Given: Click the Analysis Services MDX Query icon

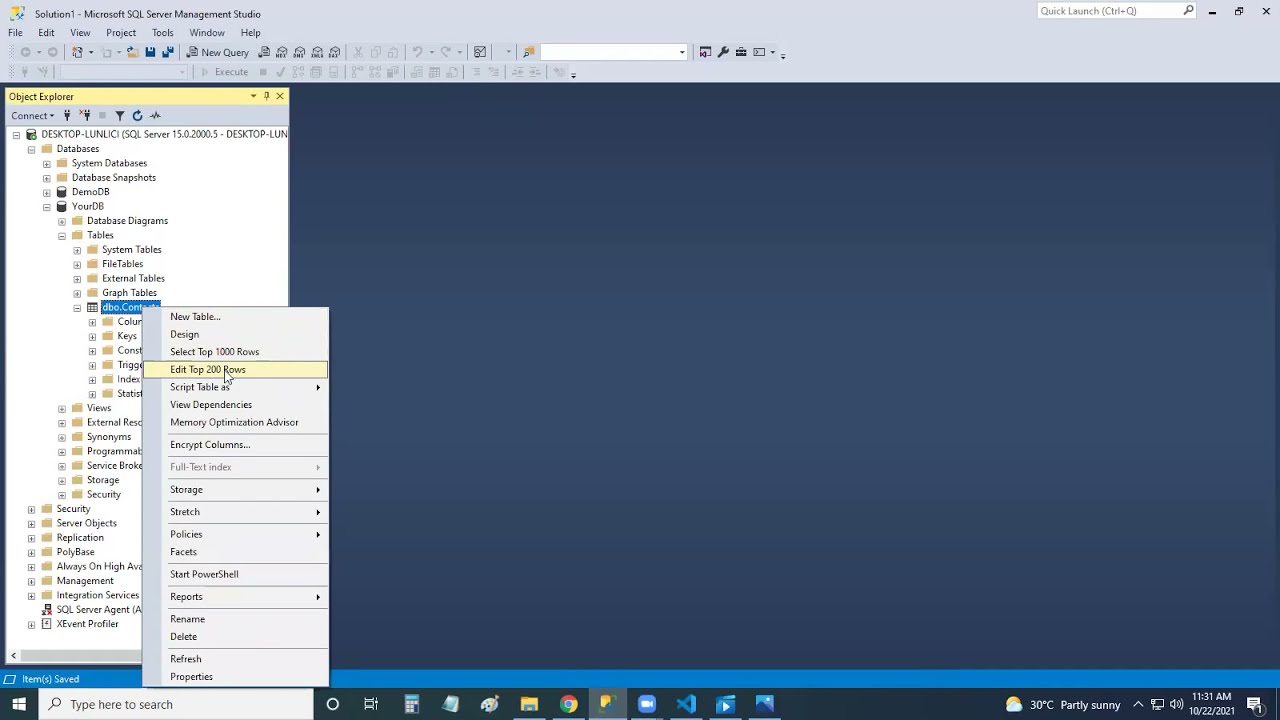Looking at the screenshot, I should point(282,52).
